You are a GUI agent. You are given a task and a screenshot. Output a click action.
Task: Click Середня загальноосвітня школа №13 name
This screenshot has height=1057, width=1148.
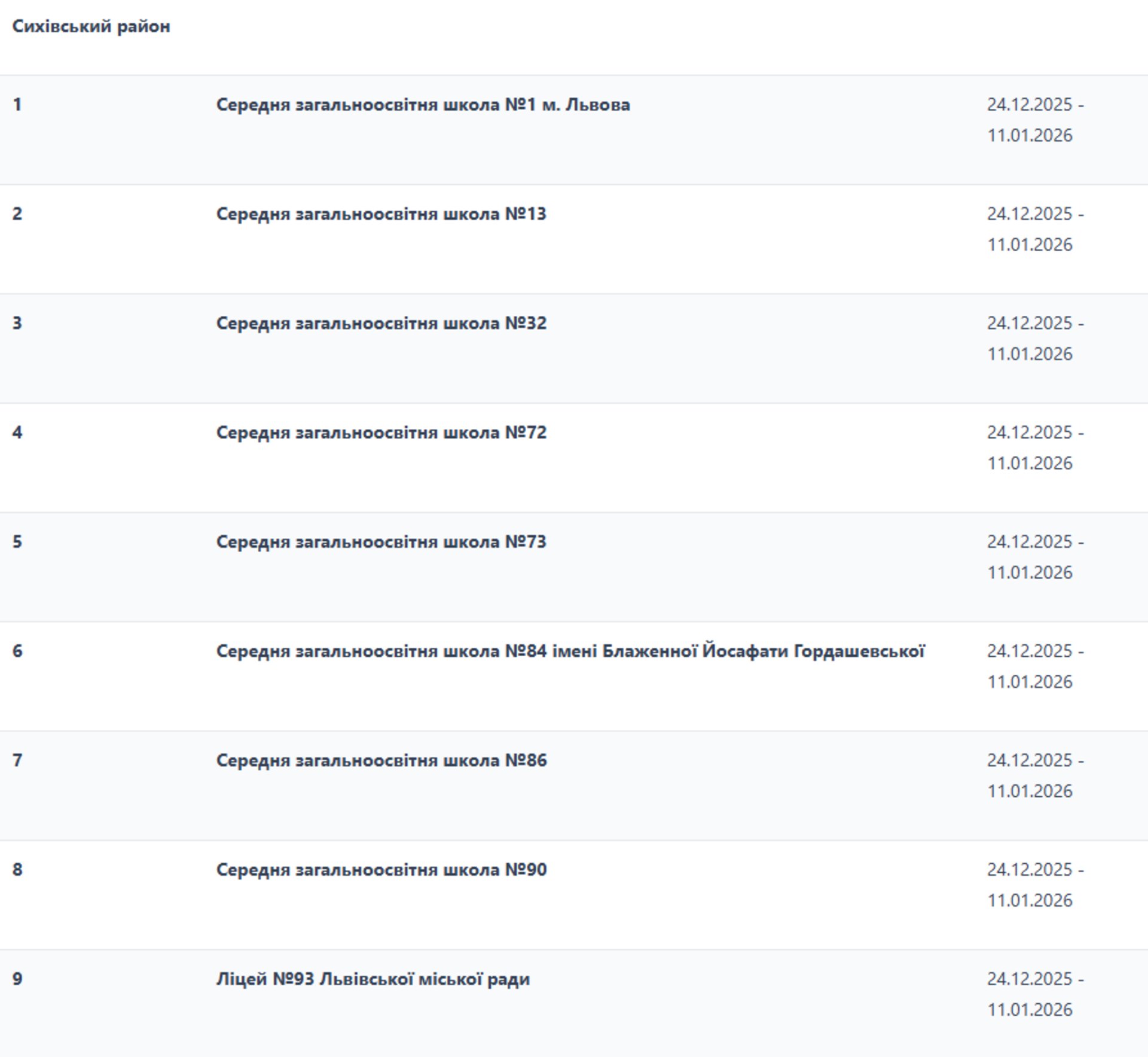point(381,214)
